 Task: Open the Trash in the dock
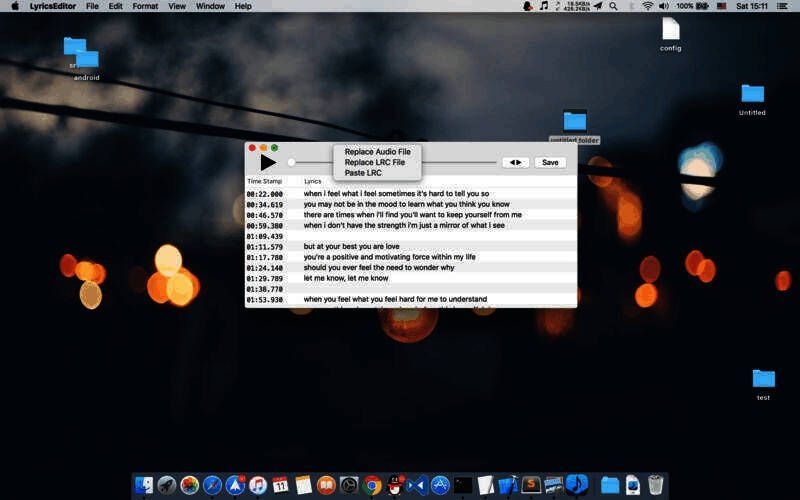pos(656,485)
